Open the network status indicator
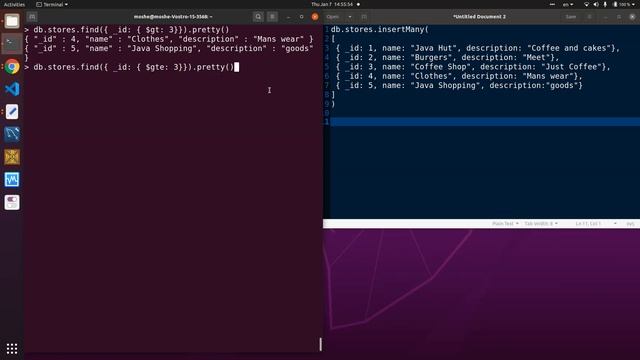Viewport: 640px width, 360px height. pos(587,4)
